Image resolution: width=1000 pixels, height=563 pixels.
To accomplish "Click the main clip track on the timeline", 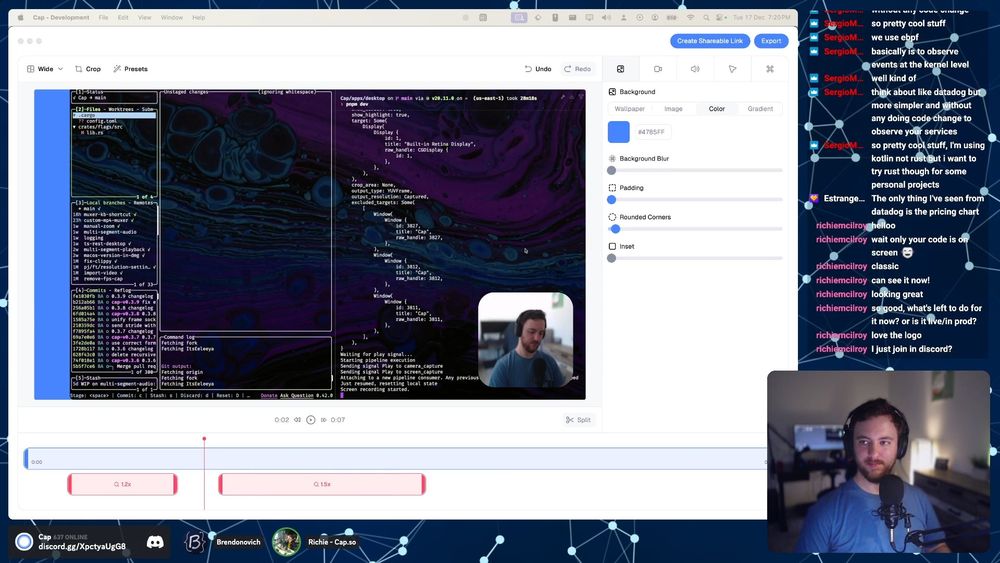I will coord(395,458).
